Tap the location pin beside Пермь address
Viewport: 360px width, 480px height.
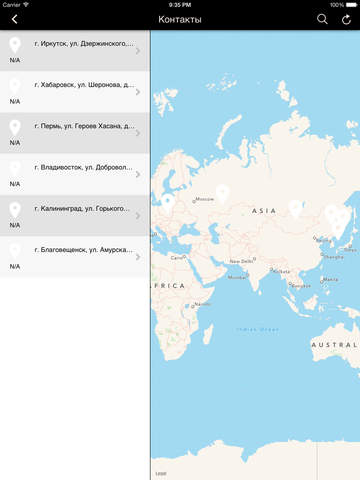click(x=15, y=128)
